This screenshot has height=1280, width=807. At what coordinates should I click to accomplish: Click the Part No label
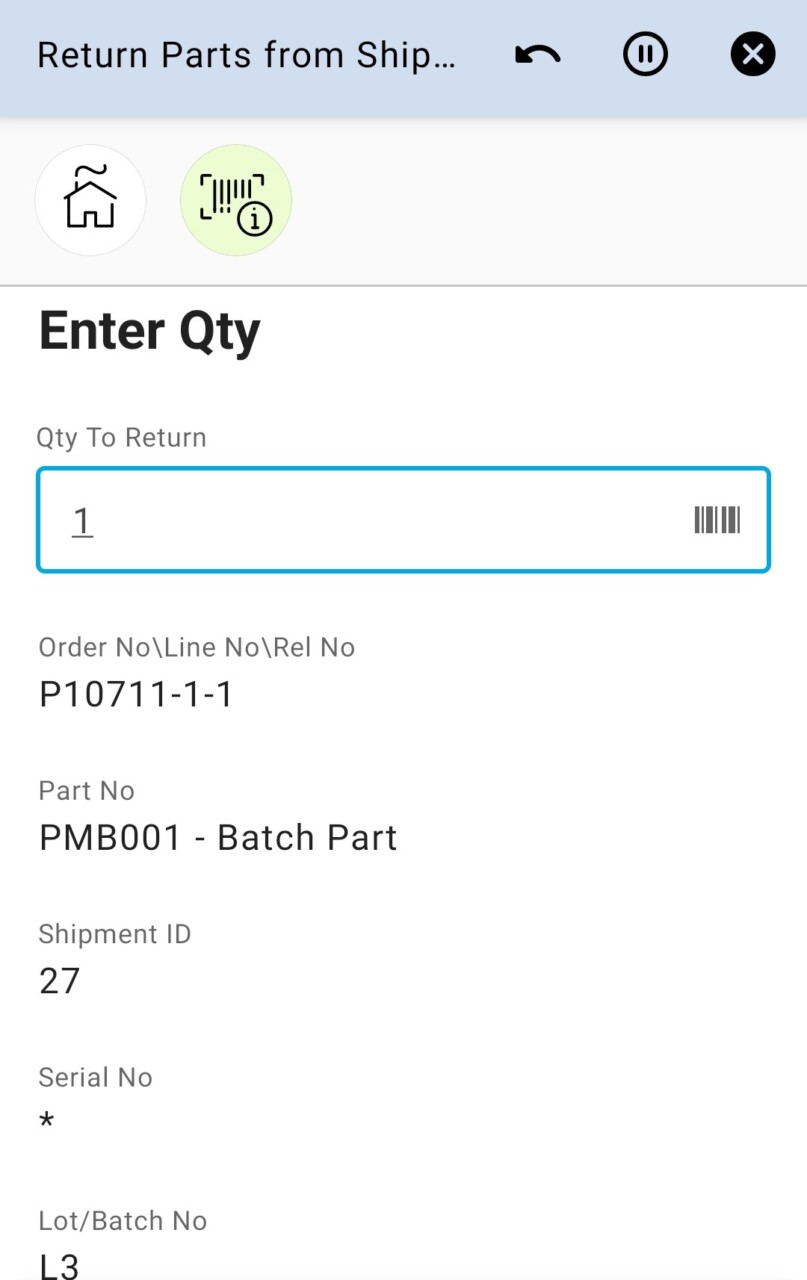pyautogui.click(x=87, y=791)
